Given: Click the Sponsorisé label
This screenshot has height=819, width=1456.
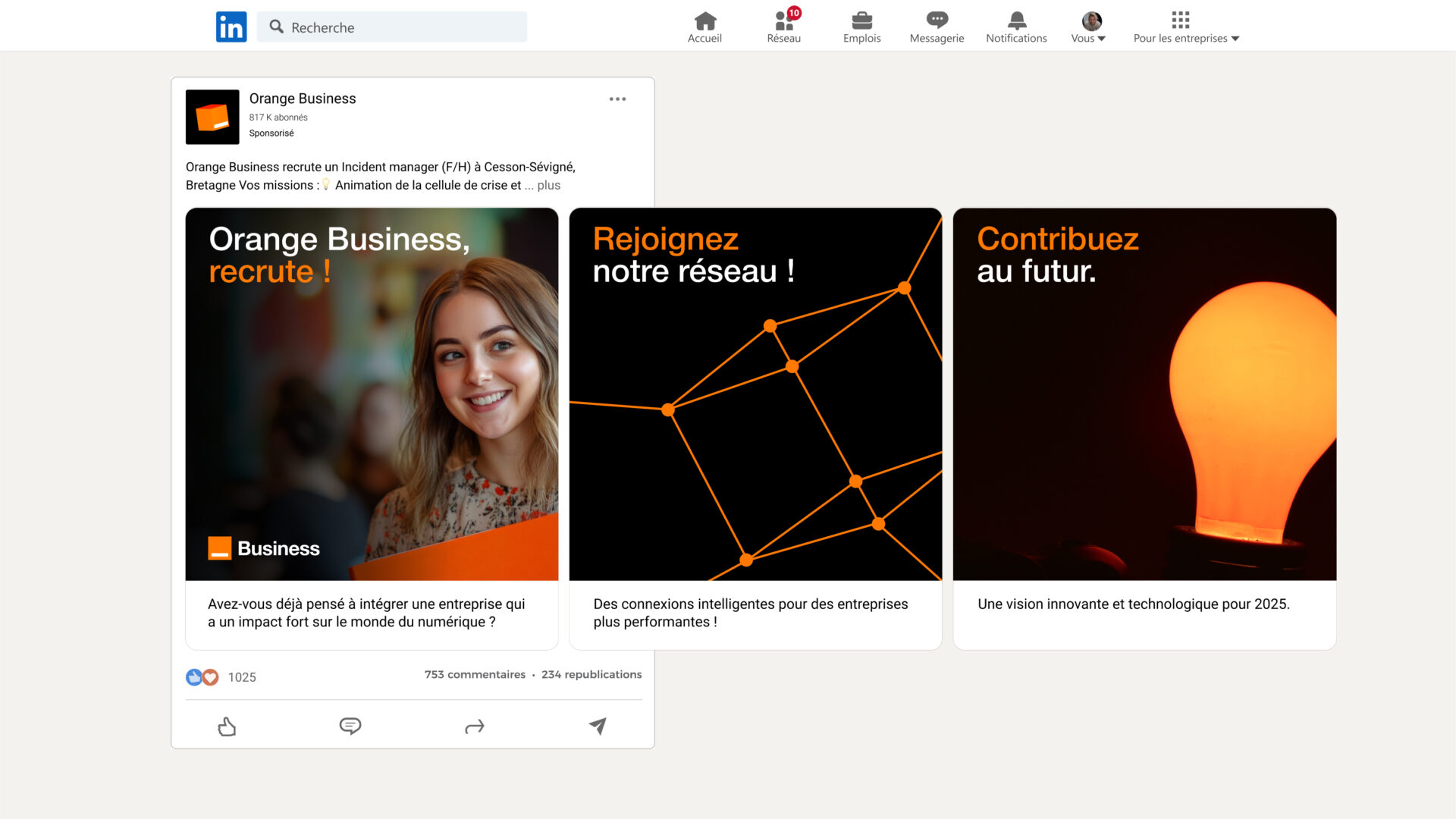Looking at the screenshot, I should click(271, 133).
